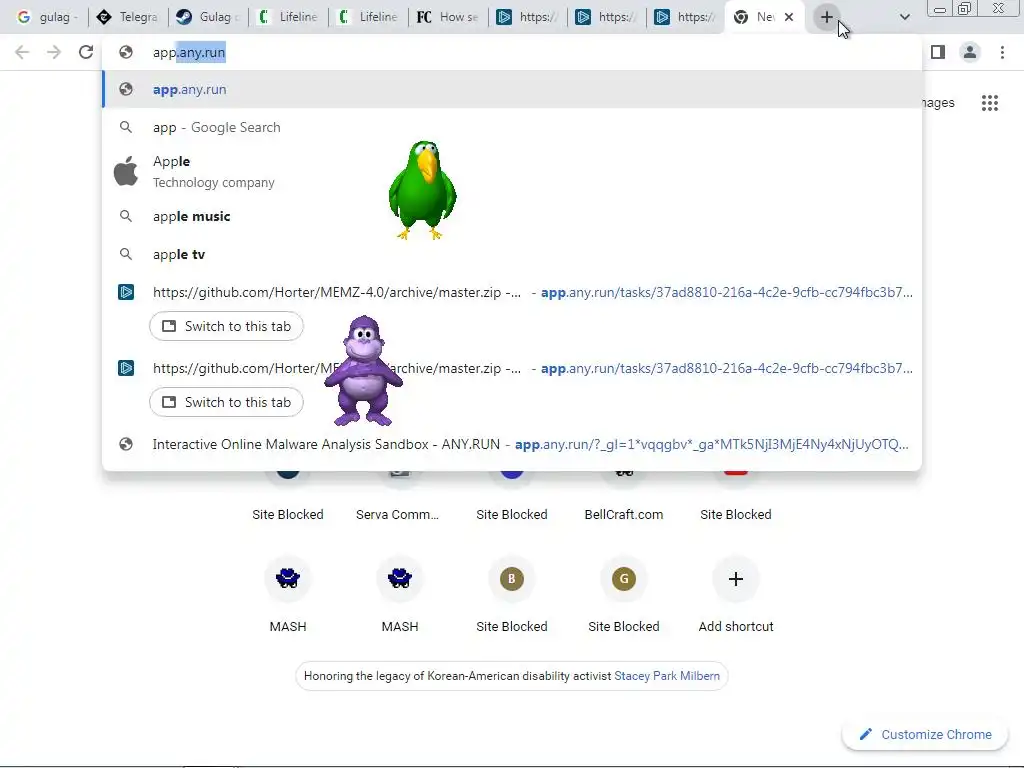
Task: Switch to the gulag Google tab
Action: click(x=47, y=17)
